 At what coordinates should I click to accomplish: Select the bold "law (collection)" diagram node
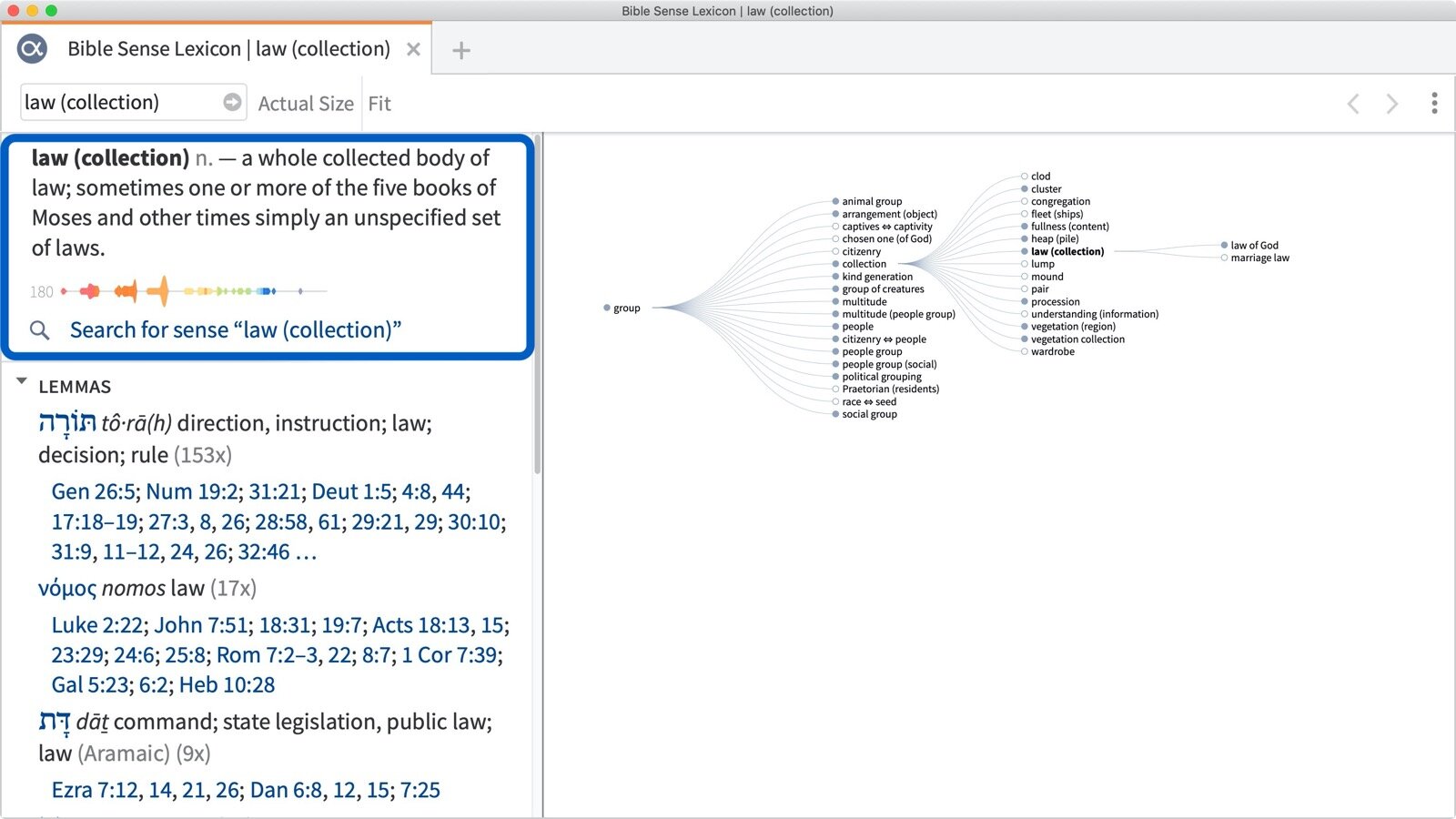pyautogui.click(x=1063, y=251)
